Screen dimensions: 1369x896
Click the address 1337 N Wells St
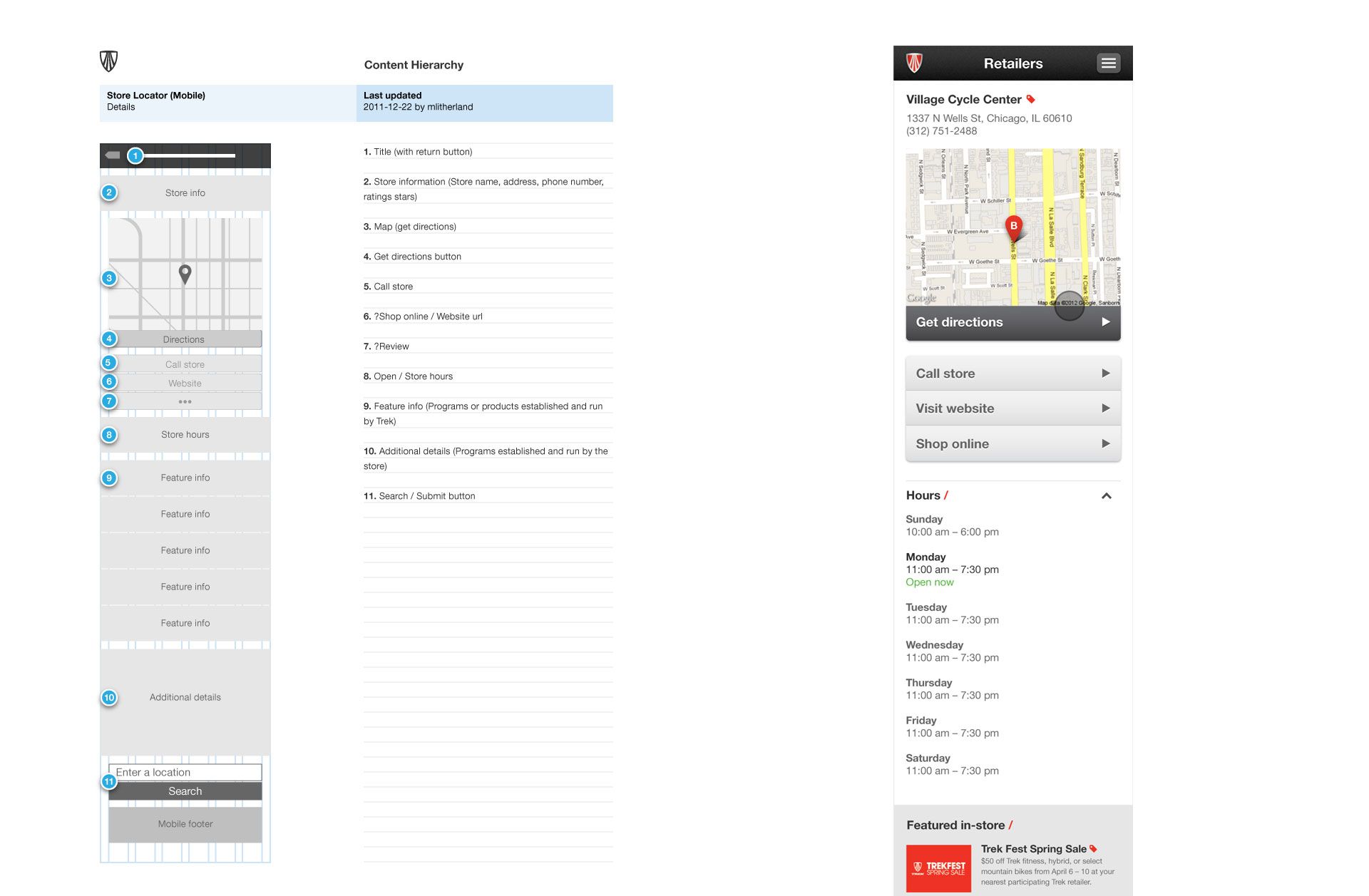coord(989,118)
